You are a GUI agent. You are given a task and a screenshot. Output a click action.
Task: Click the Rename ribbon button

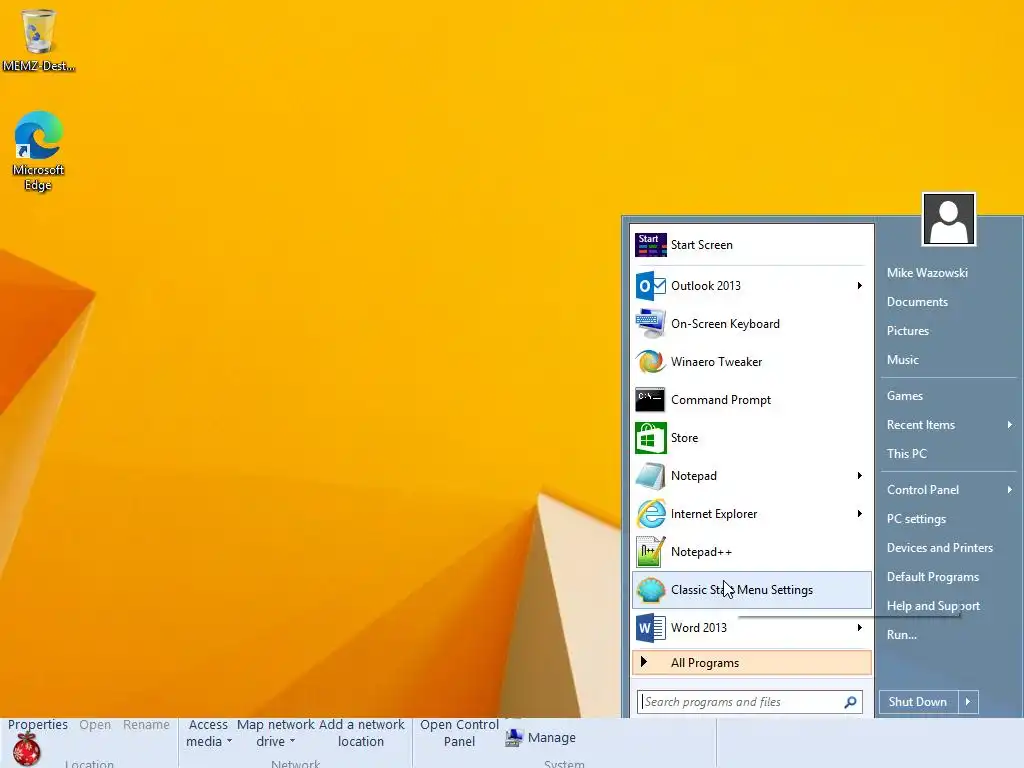click(146, 724)
